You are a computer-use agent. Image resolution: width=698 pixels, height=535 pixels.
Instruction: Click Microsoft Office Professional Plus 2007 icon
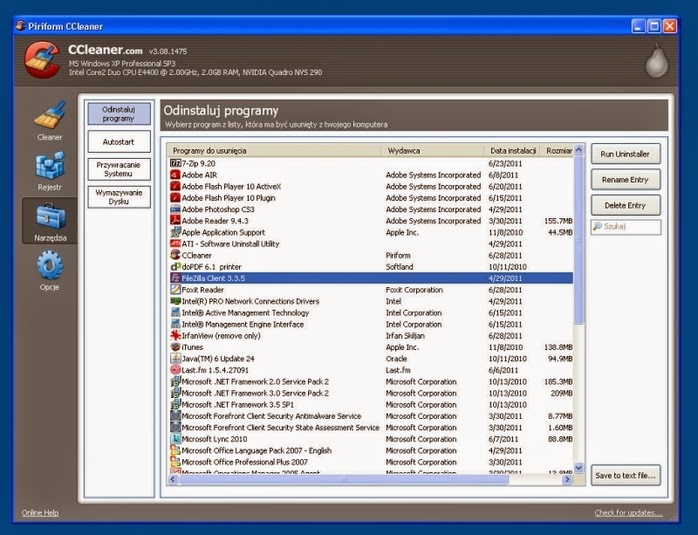[x=175, y=462]
